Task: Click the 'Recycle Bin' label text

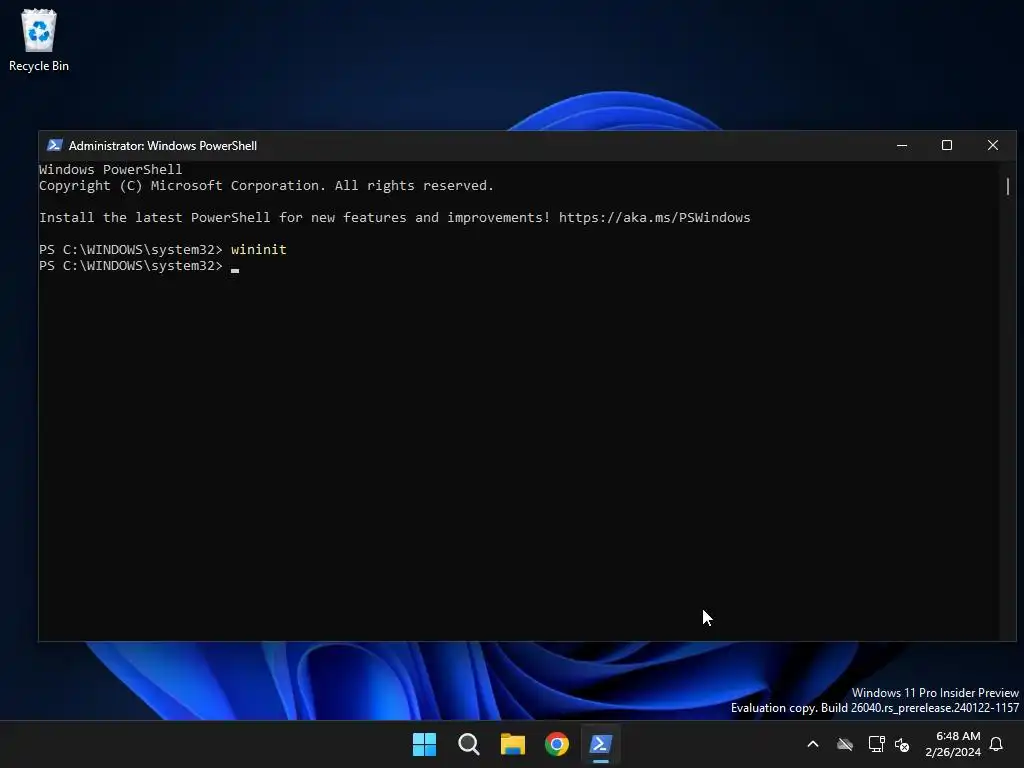Action: [x=39, y=66]
